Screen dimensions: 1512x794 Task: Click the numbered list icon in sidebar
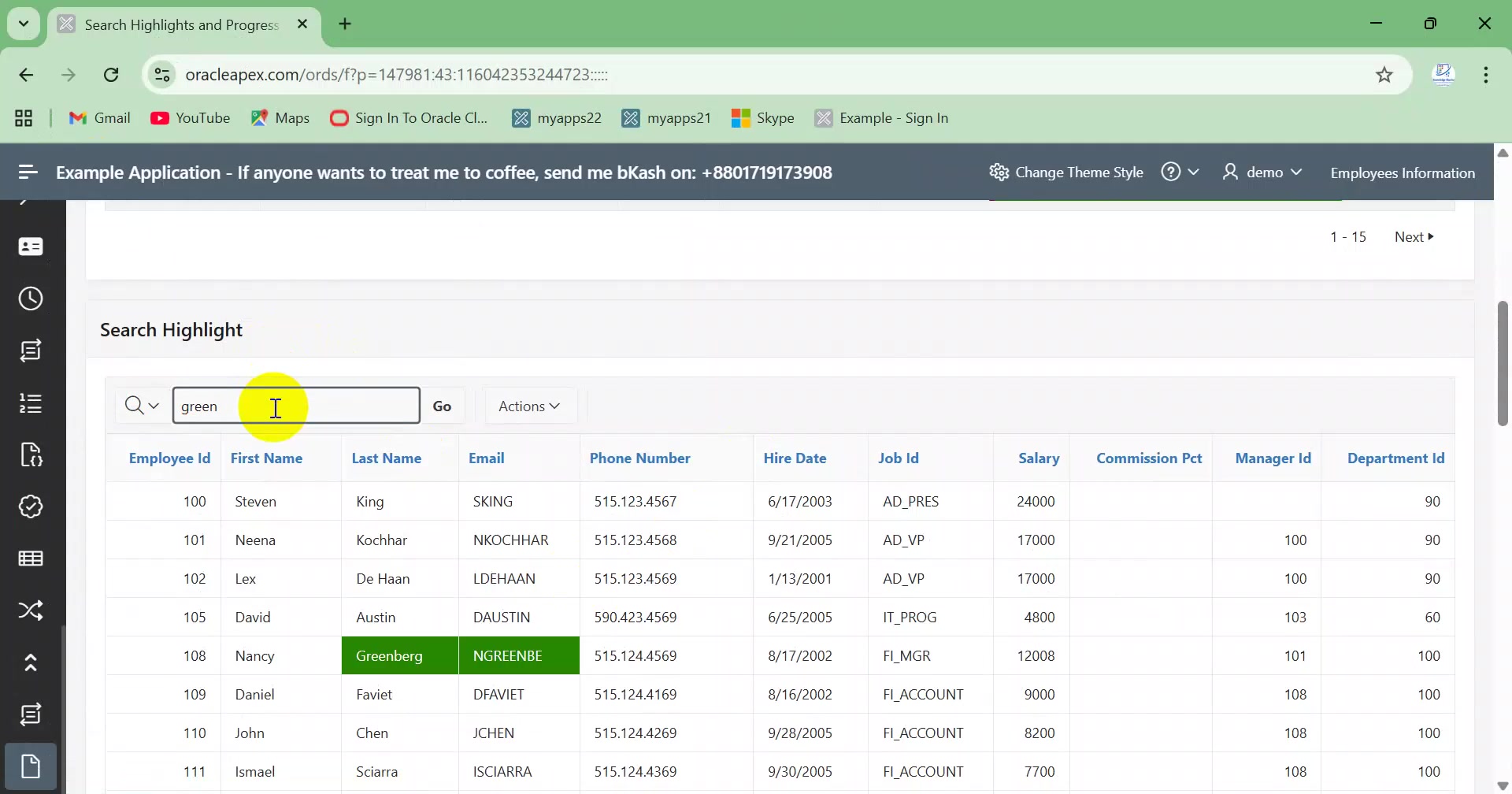[31, 403]
